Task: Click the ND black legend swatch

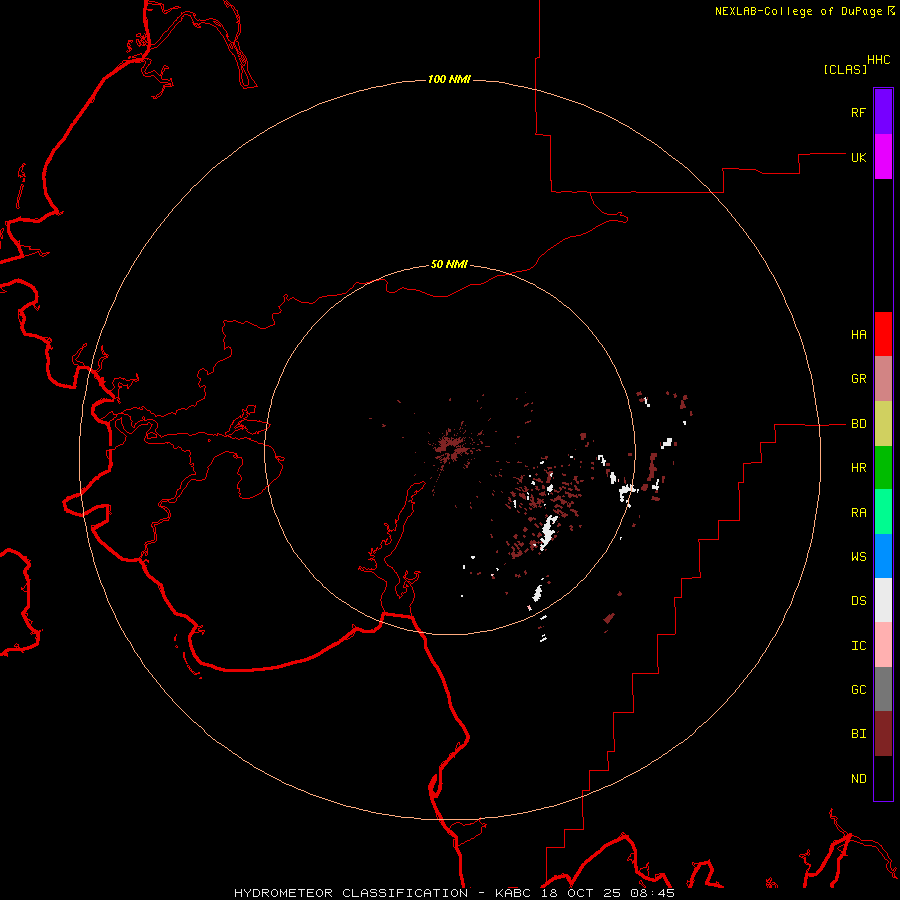Action: click(883, 778)
